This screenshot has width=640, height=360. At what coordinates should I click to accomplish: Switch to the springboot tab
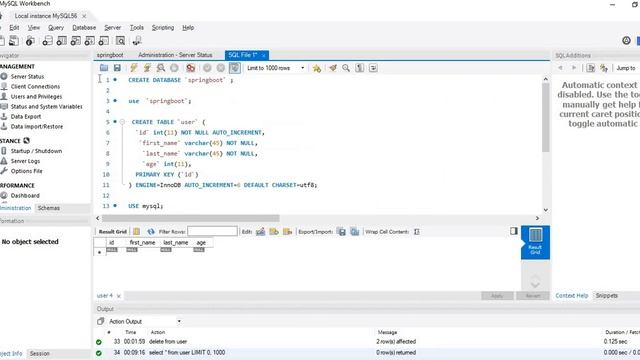[110, 55]
